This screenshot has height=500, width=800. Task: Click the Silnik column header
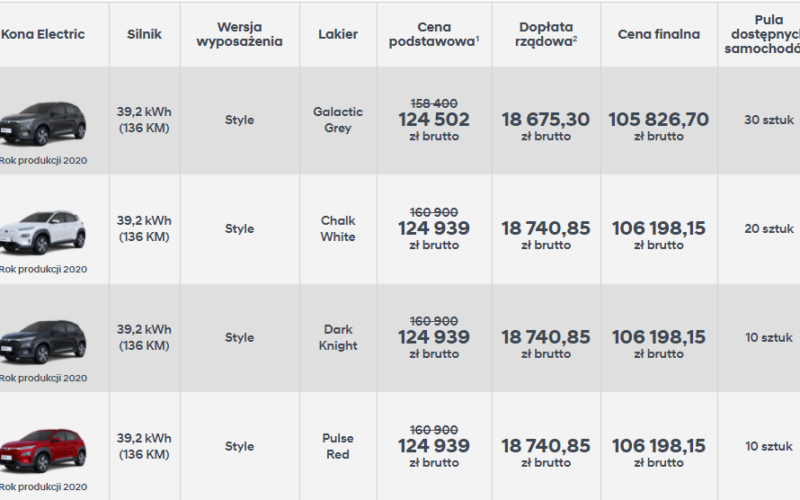click(x=144, y=34)
